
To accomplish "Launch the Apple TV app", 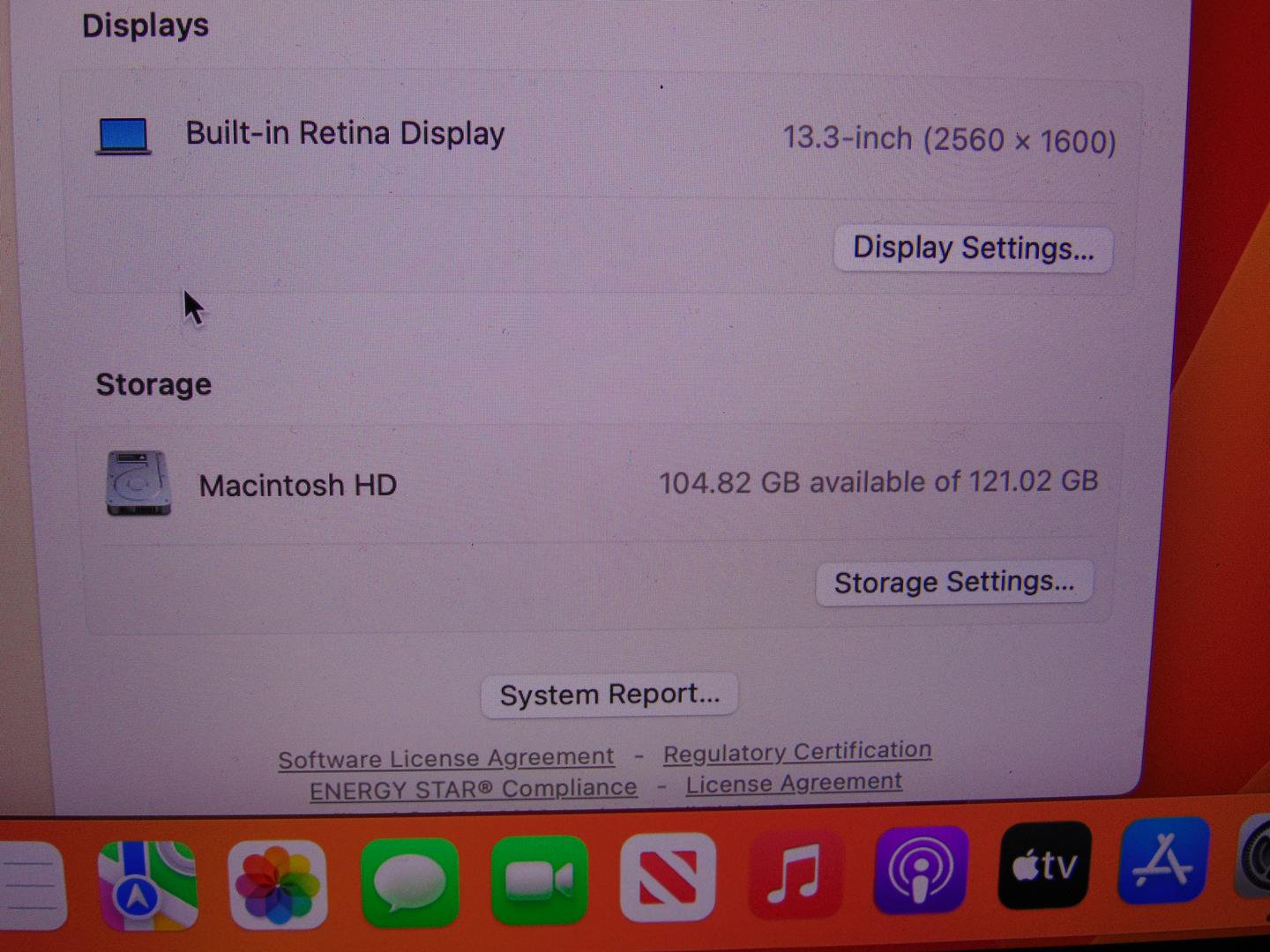I will [x=1044, y=866].
